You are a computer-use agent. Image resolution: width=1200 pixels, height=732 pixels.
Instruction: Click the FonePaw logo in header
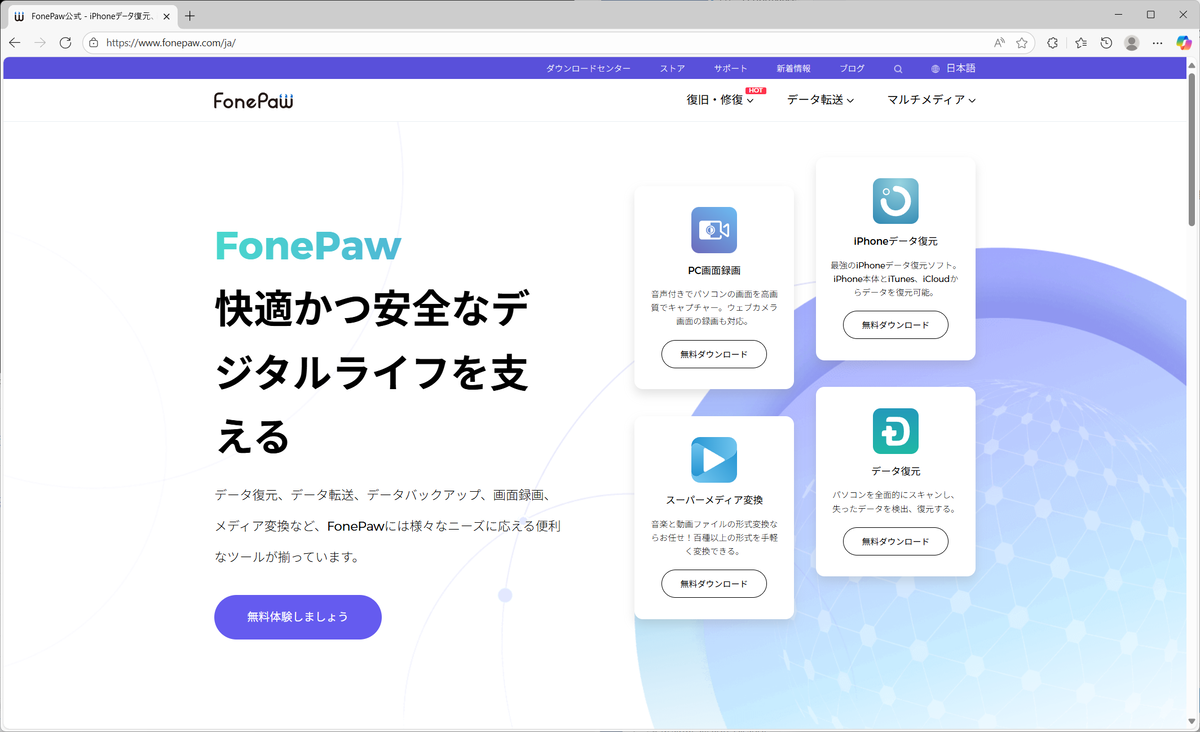(253, 100)
